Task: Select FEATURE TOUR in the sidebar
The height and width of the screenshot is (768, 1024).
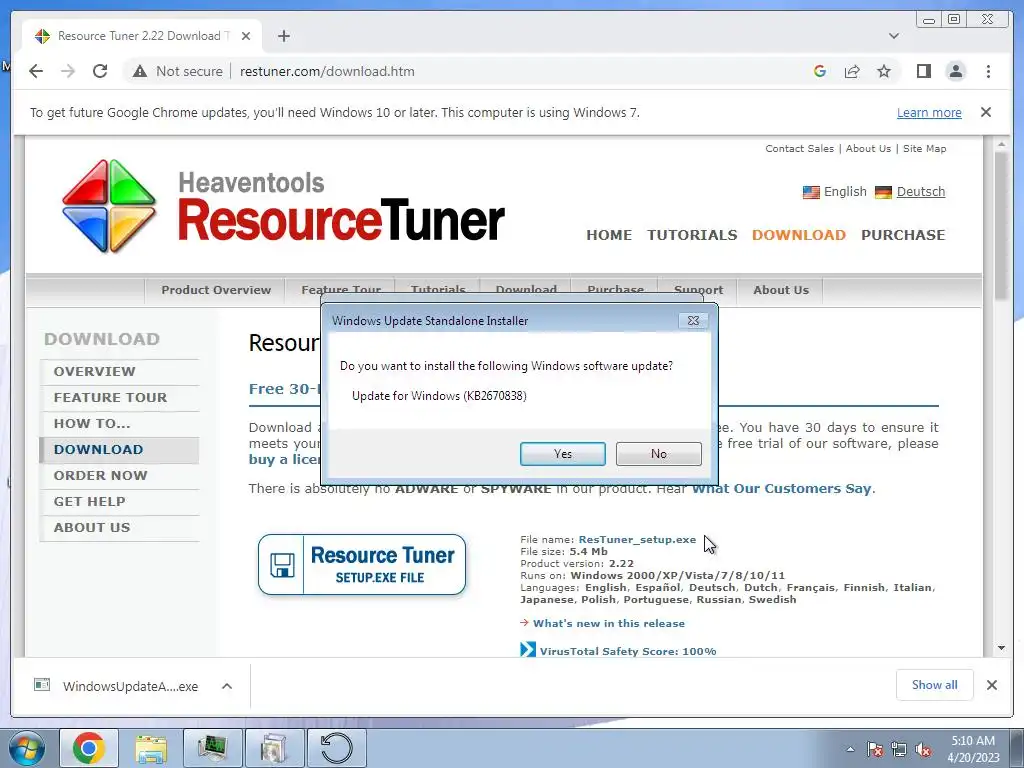Action: pos(120,398)
